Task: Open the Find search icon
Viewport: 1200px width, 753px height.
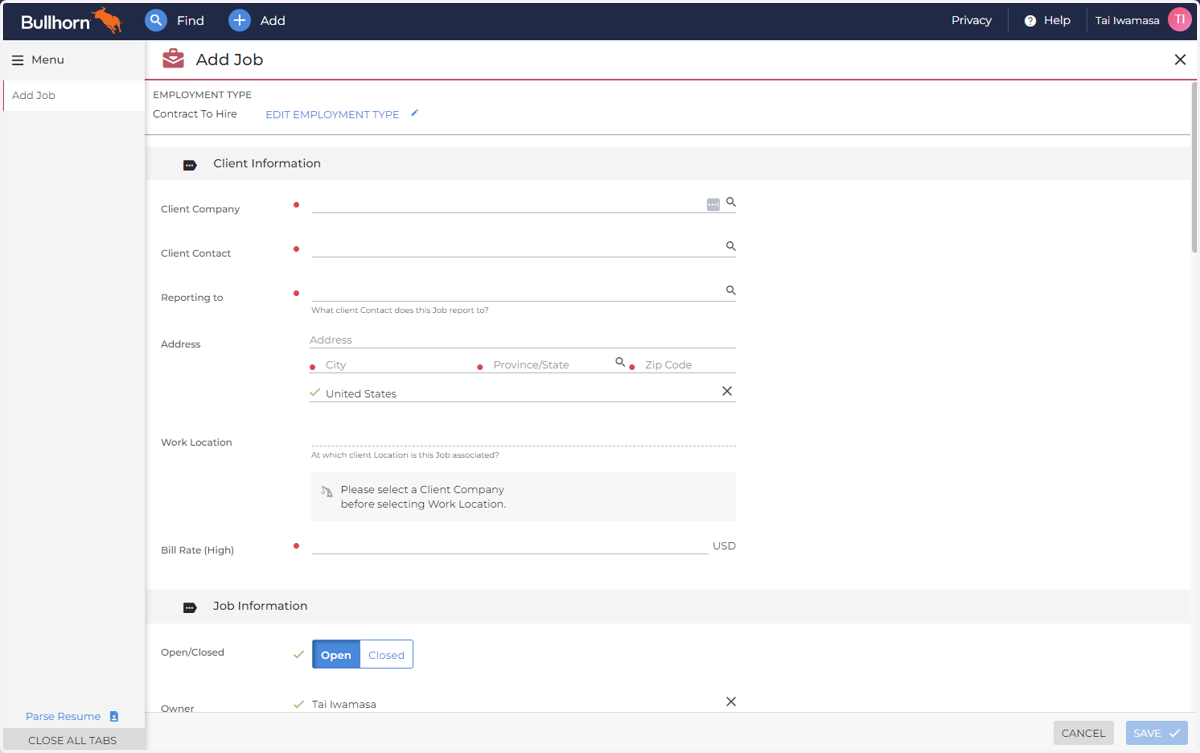Action: [x=156, y=20]
